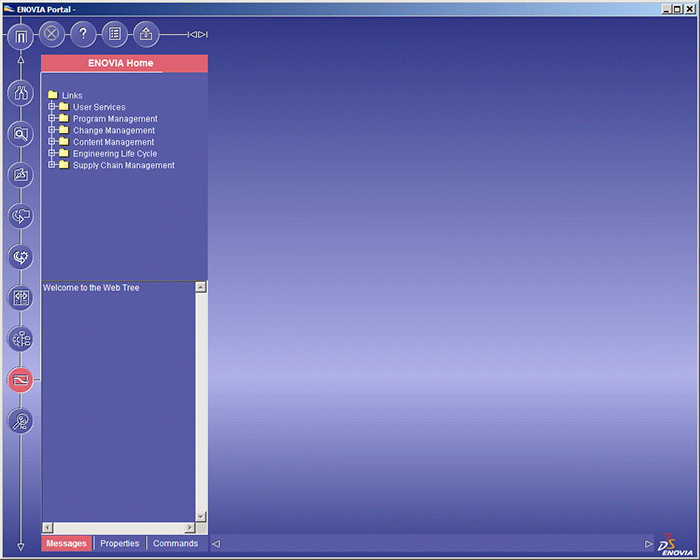700x560 pixels.
Task: Switch to the Commands tab
Action: [175, 544]
